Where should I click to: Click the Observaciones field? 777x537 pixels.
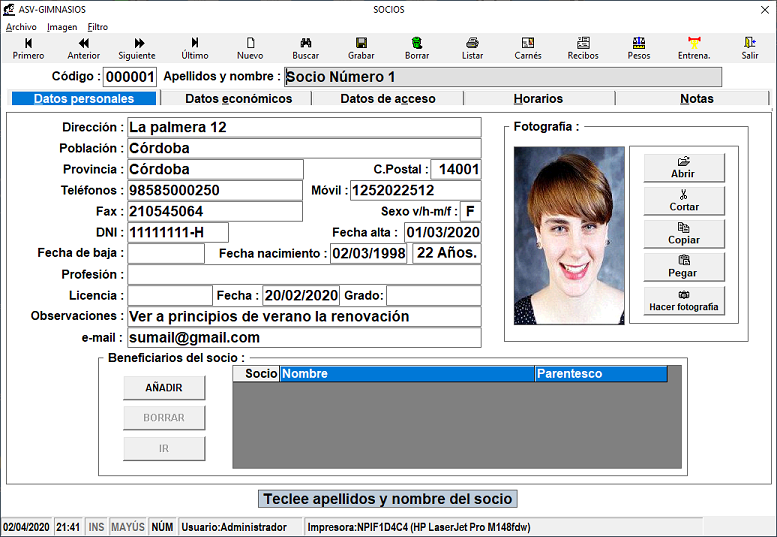pos(304,317)
